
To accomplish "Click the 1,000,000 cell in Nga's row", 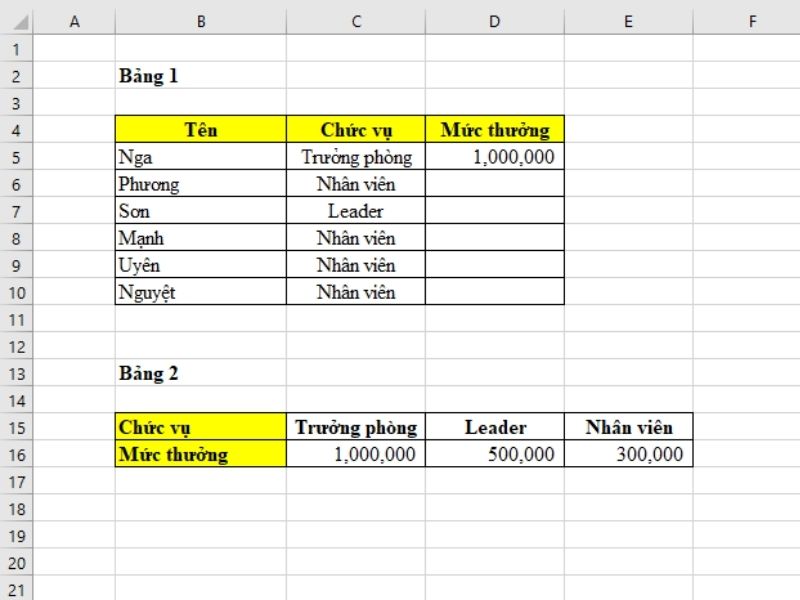I will 494,157.
